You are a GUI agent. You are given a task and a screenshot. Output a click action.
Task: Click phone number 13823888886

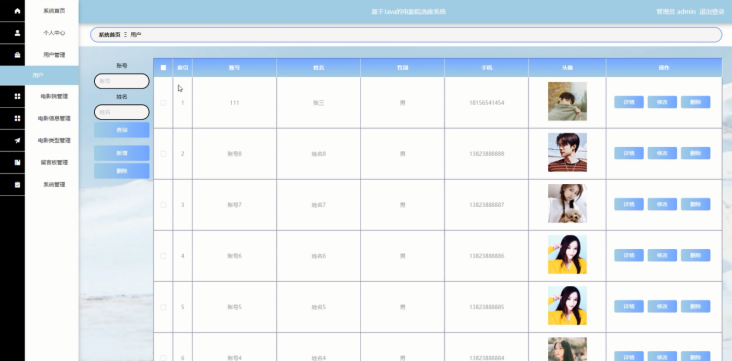click(x=486, y=256)
